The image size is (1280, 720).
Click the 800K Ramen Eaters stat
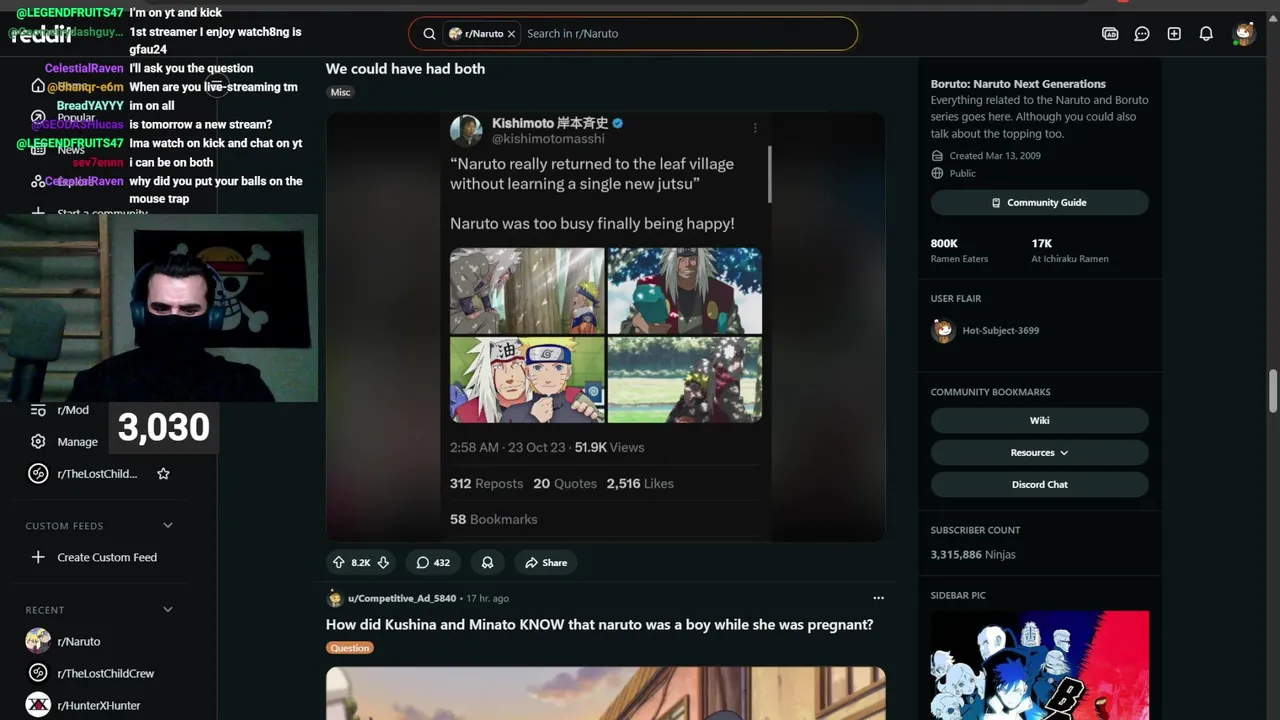tap(959, 250)
